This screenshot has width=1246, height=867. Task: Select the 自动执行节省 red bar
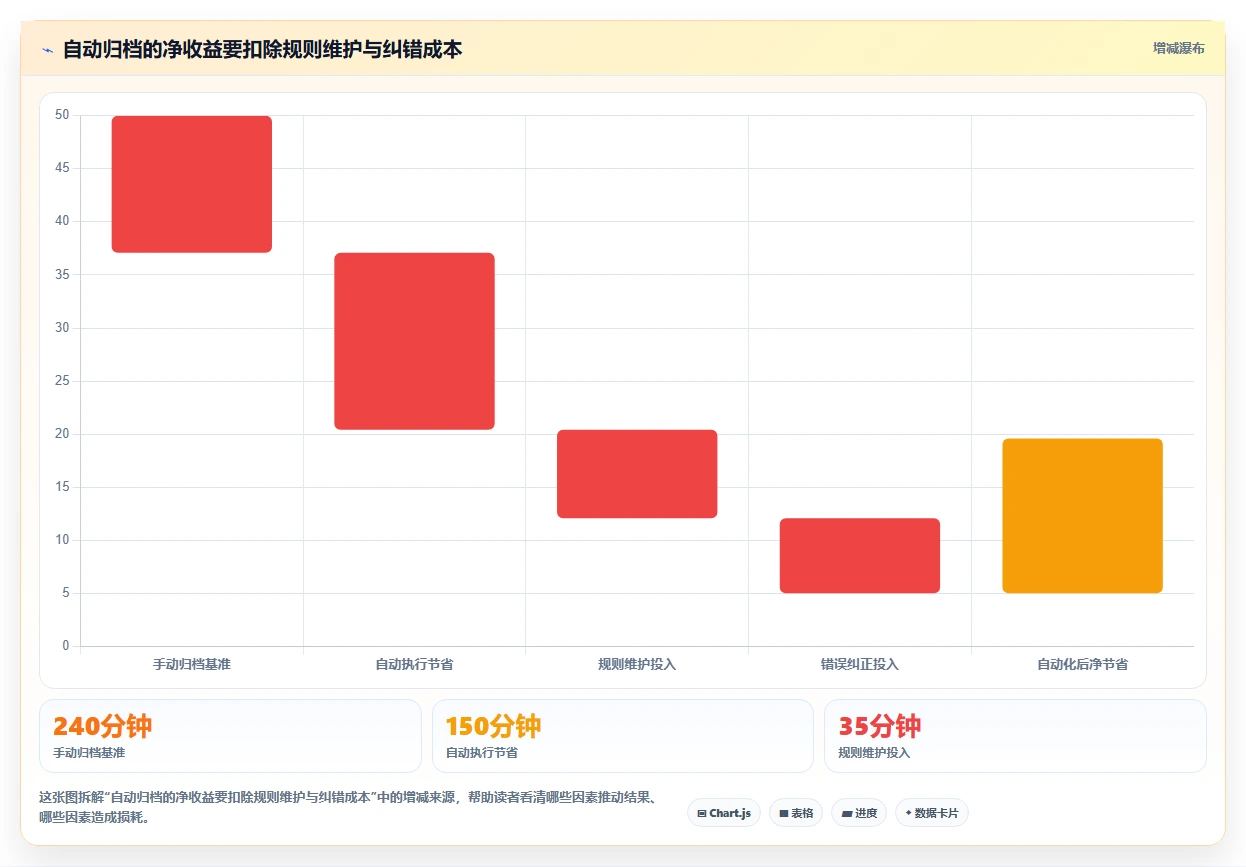coord(414,341)
